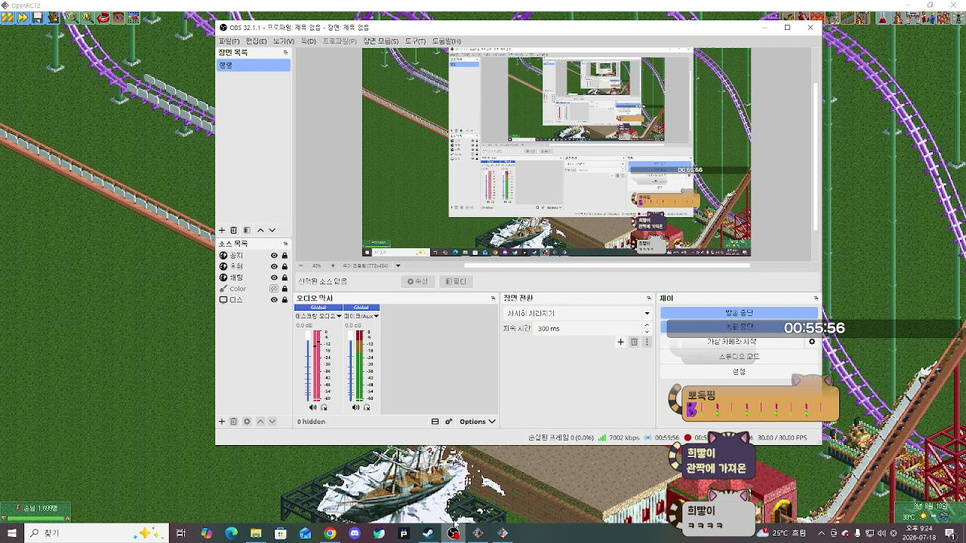966x543 pixels.
Task: Open preview scaling dropdown arrow
Action: [x=398, y=266]
